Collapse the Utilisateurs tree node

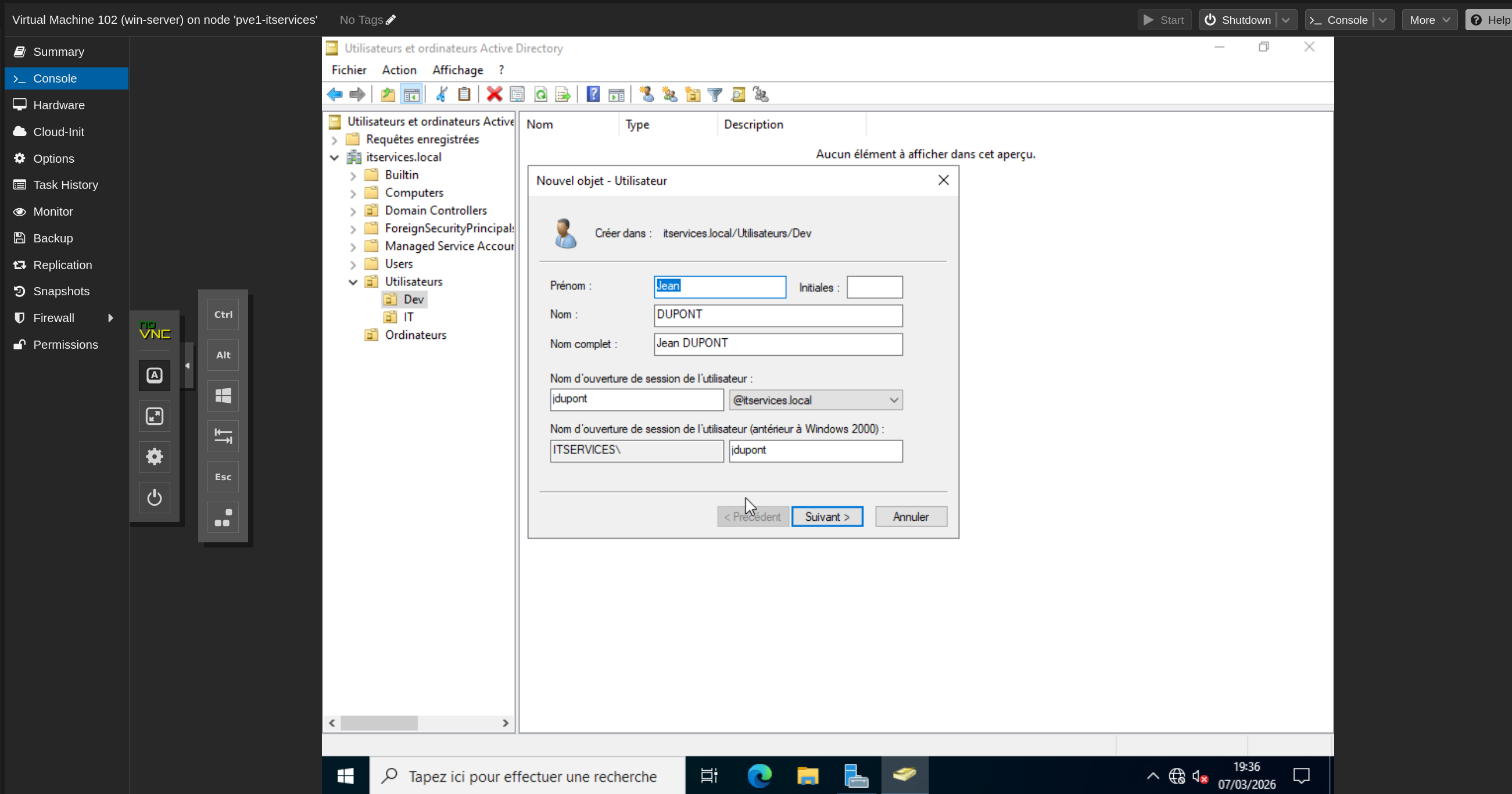coord(353,282)
